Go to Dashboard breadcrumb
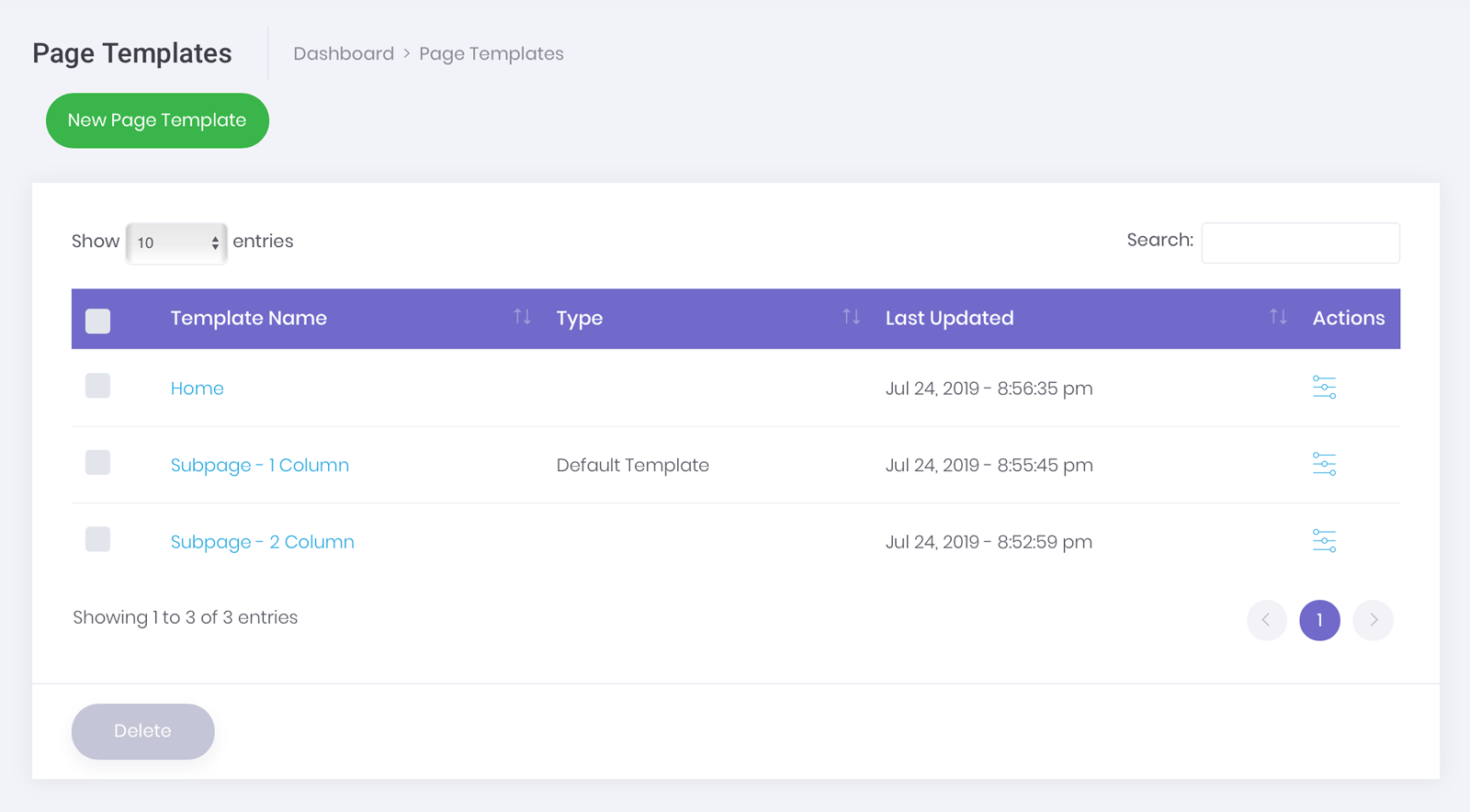Screen dimensions: 1470x812 344,53
